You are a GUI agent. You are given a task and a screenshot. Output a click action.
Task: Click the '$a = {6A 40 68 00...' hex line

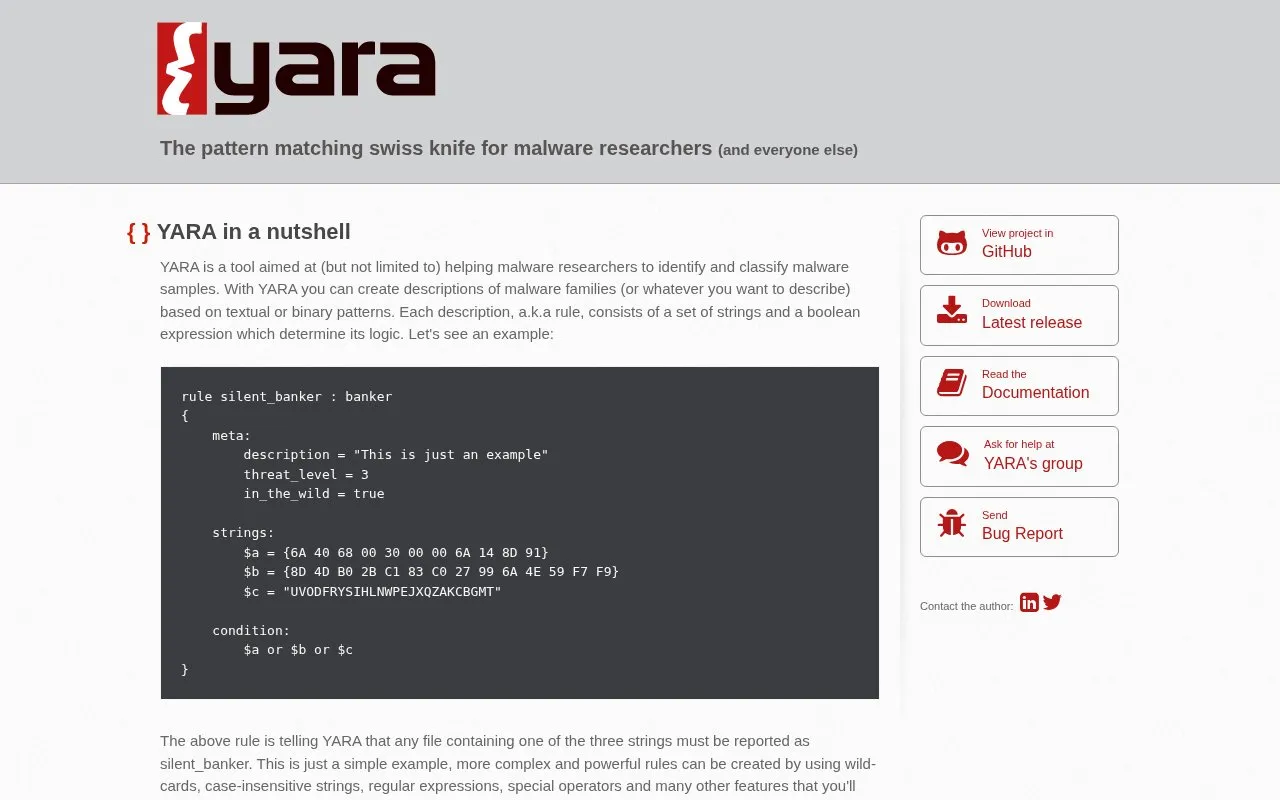point(396,552)
